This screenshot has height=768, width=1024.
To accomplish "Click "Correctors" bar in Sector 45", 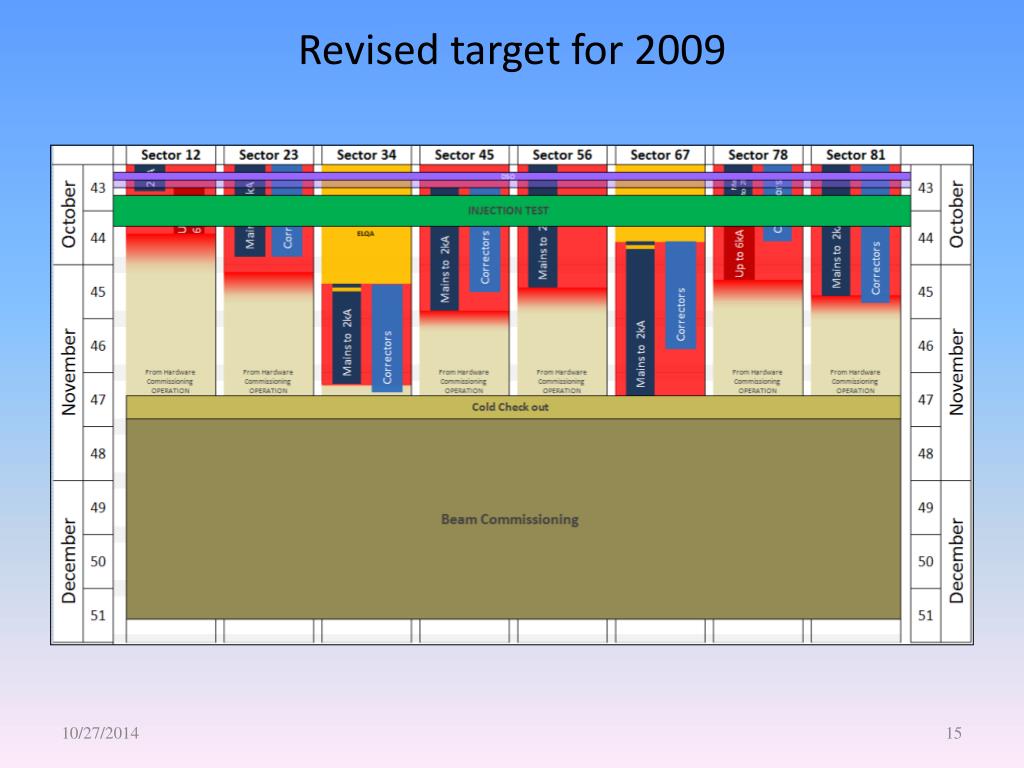I will tap(485, 259).
